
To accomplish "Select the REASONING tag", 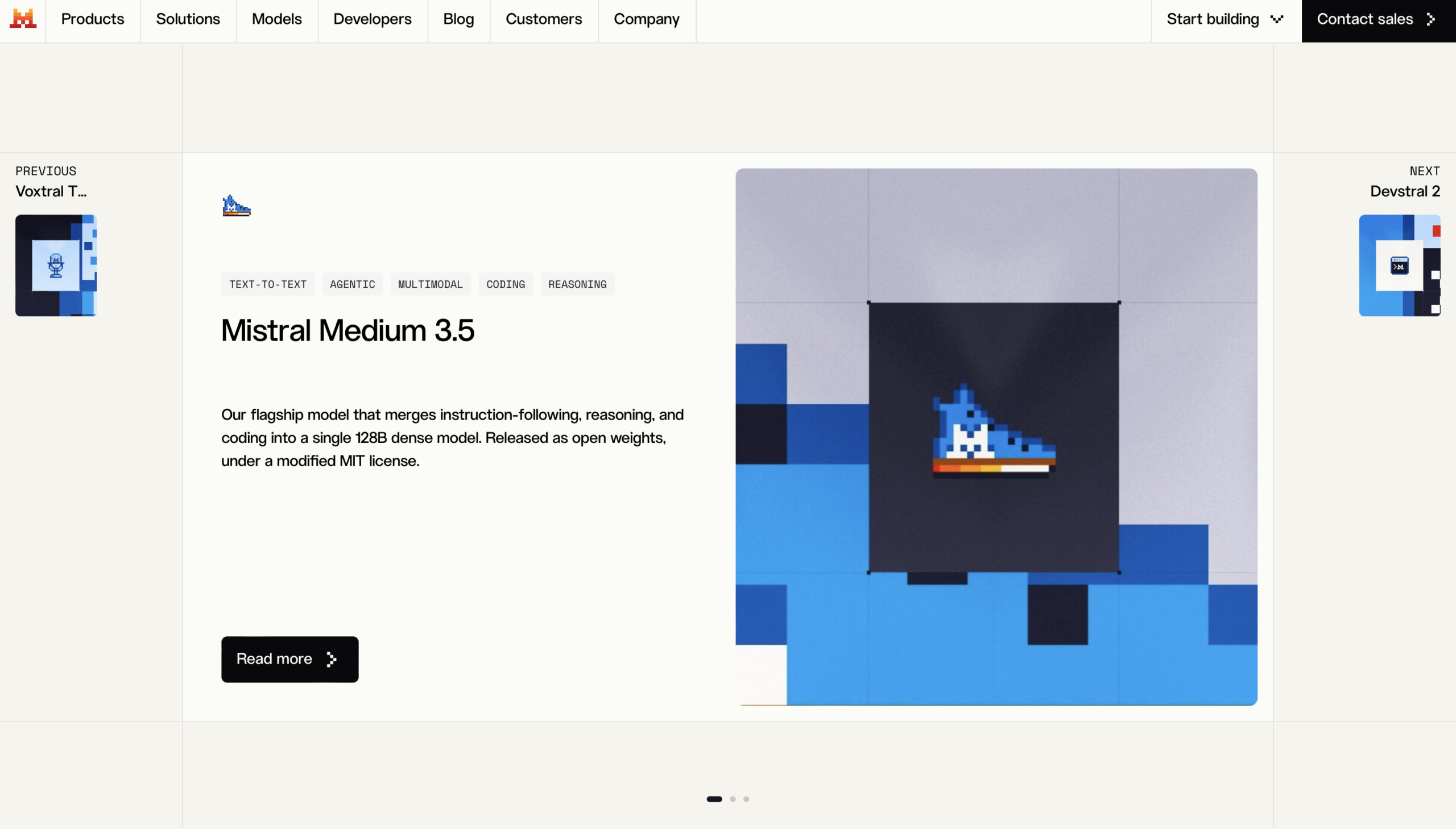I will point(577,284).
